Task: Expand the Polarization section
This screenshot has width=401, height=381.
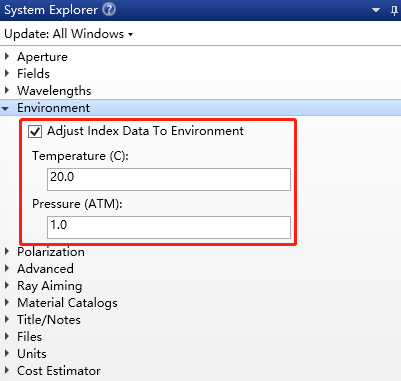Action: coord(7,252)
